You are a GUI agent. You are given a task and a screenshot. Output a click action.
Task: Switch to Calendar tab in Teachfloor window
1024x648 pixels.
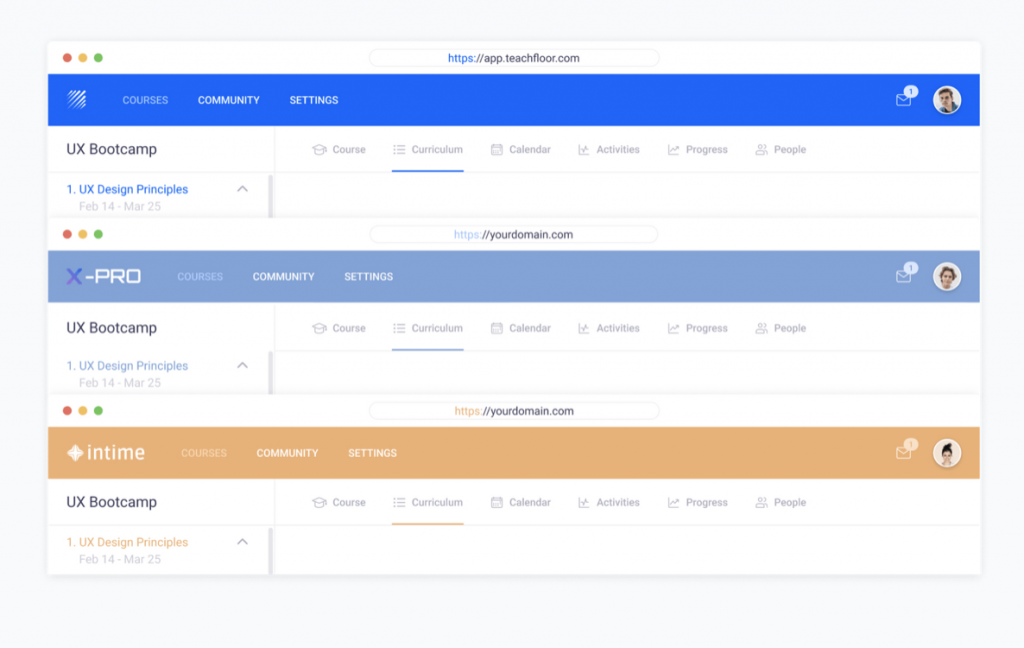pyautogui.click(x=521, y=150)
